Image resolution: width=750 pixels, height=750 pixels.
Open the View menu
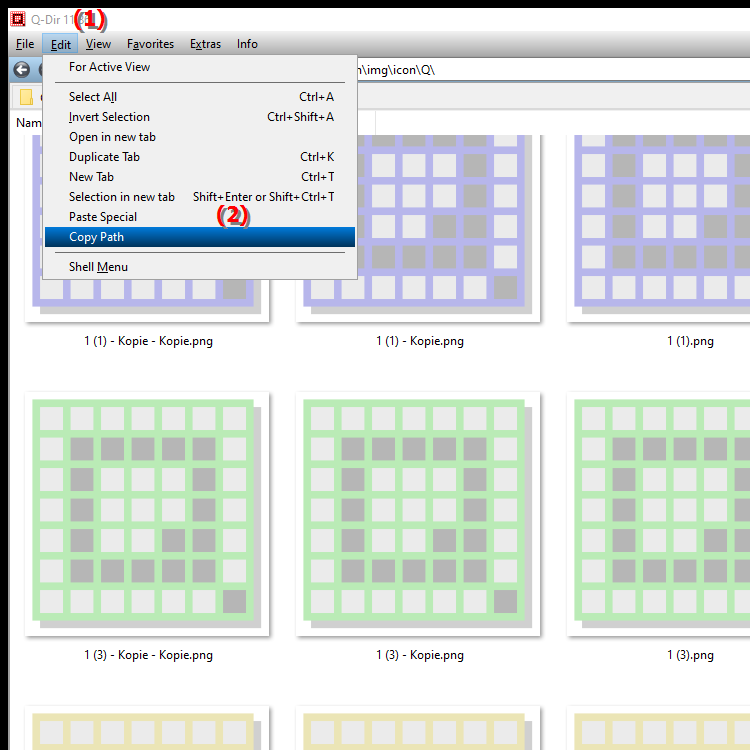tap(98, 44)
